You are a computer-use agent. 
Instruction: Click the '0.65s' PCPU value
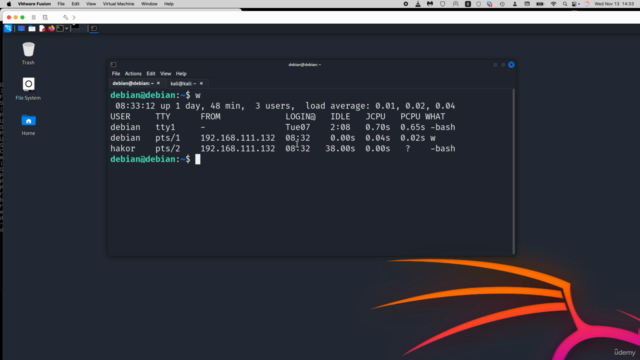coord(412,127)
